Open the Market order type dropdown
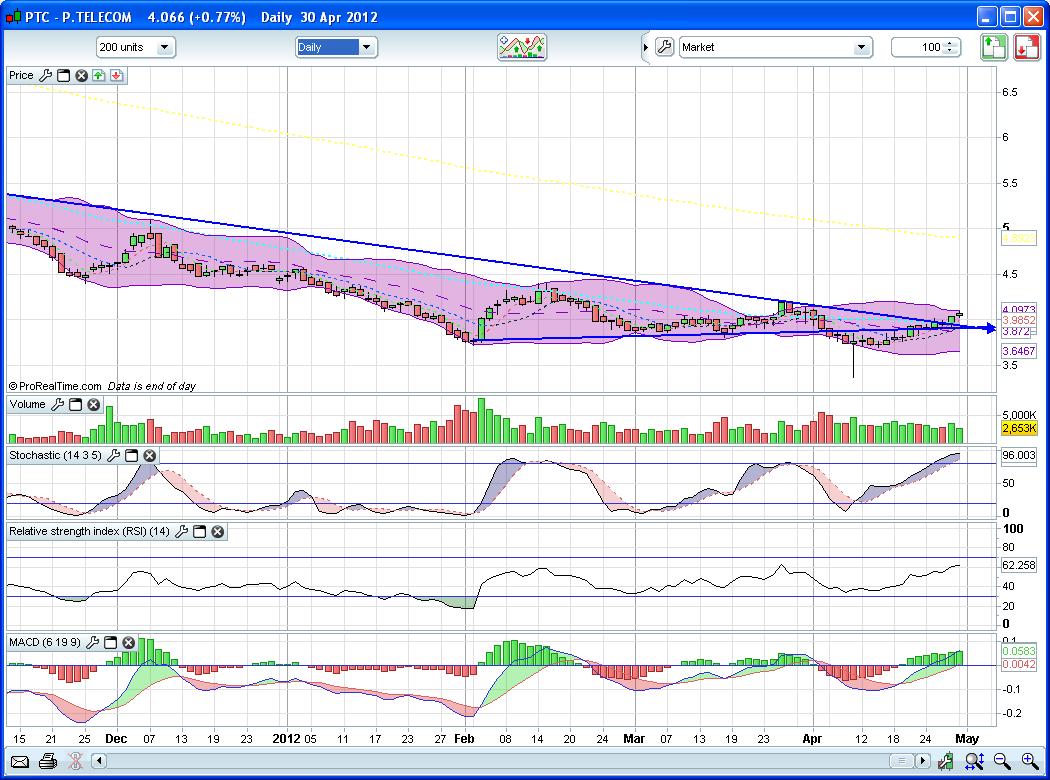Viewport: 1050px width, 780px height. tap(775, 48)
